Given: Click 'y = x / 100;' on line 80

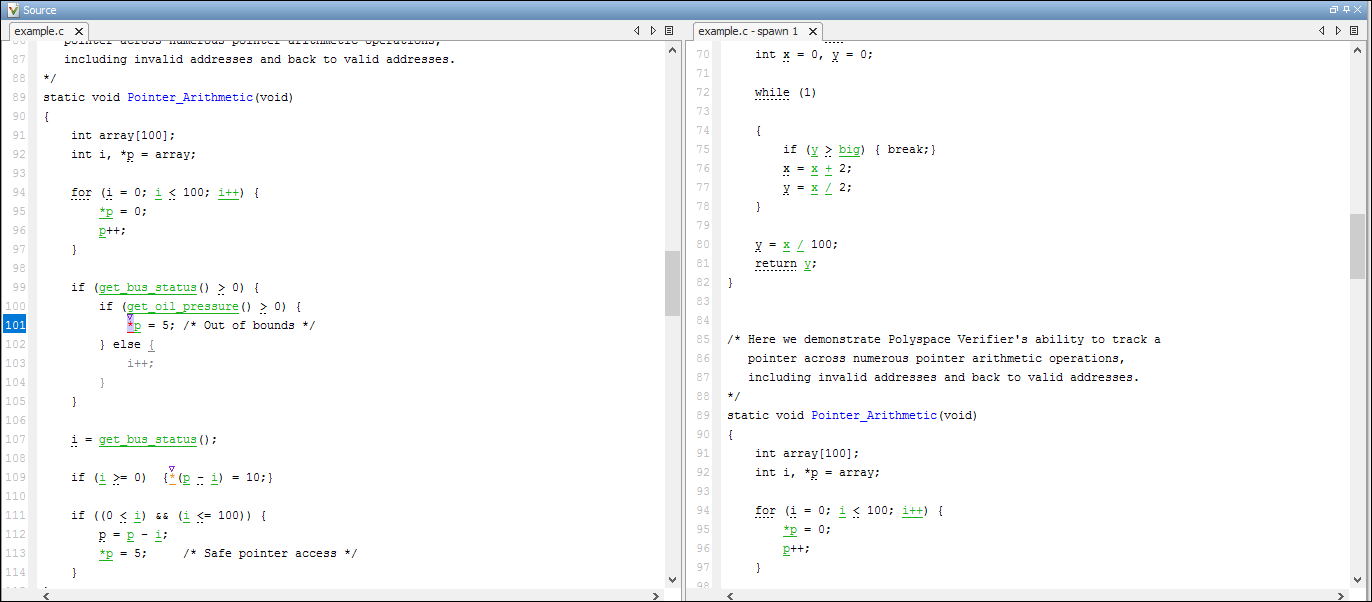Looking at the screenshot, I should point(796,244).
